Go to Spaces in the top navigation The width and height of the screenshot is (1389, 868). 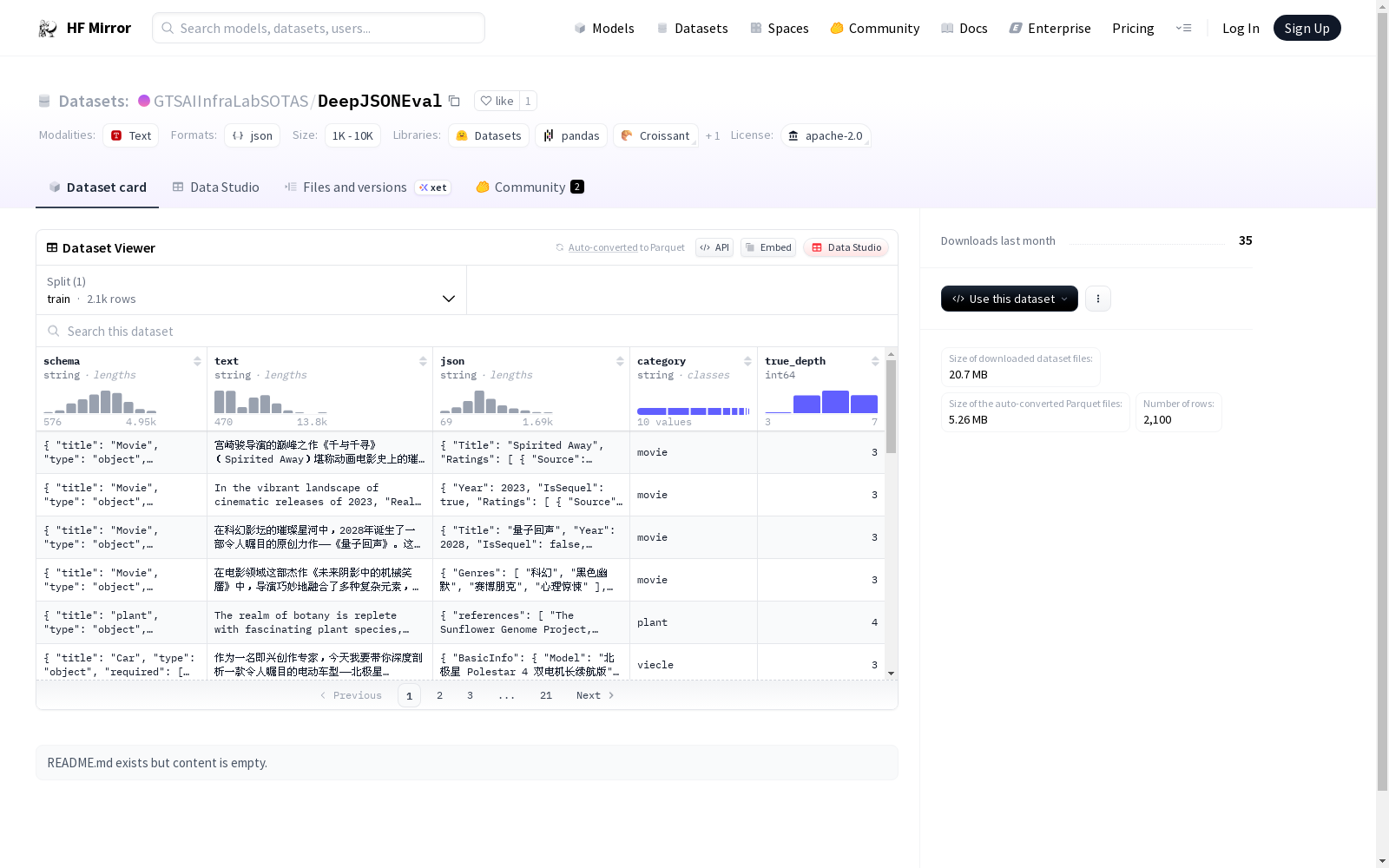(779, 29)
